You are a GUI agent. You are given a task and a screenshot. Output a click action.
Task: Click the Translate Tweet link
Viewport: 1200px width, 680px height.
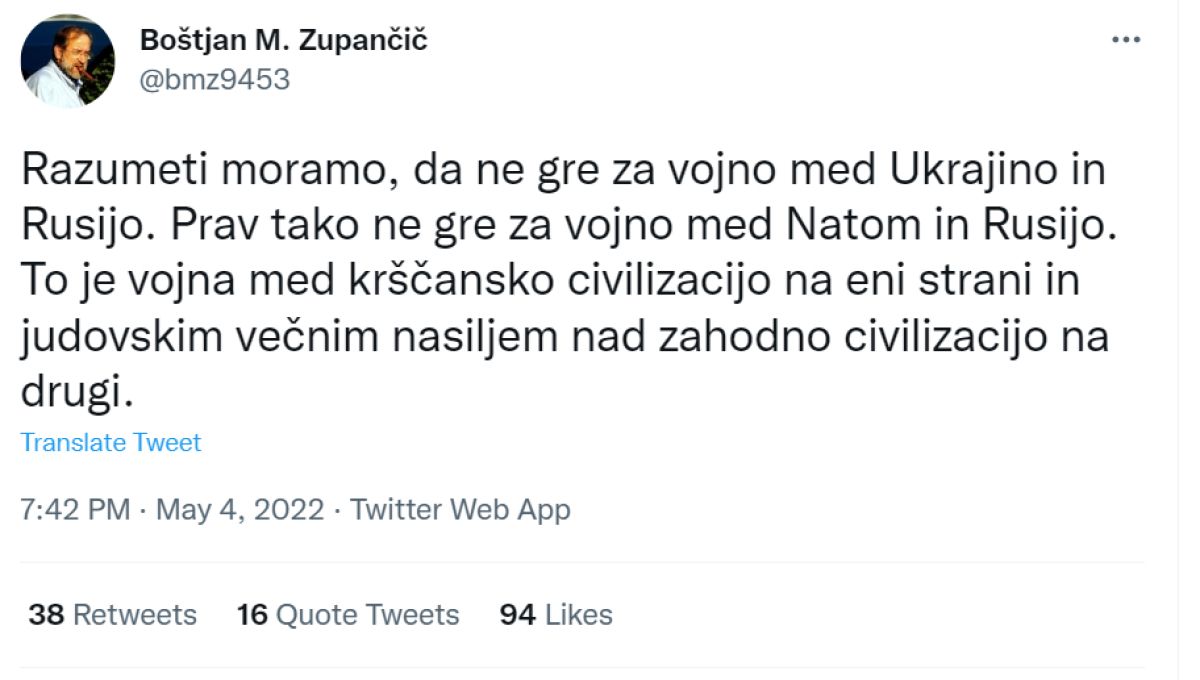[111, 442]
